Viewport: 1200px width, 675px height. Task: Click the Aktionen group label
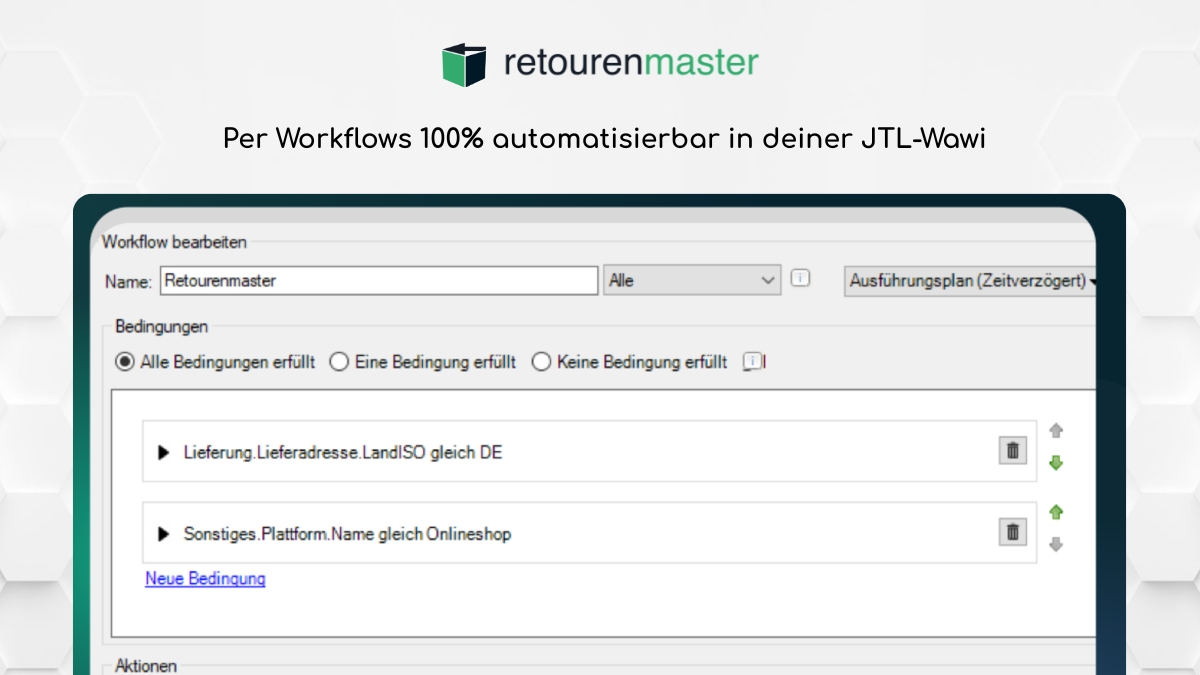(x=146, y=666)
